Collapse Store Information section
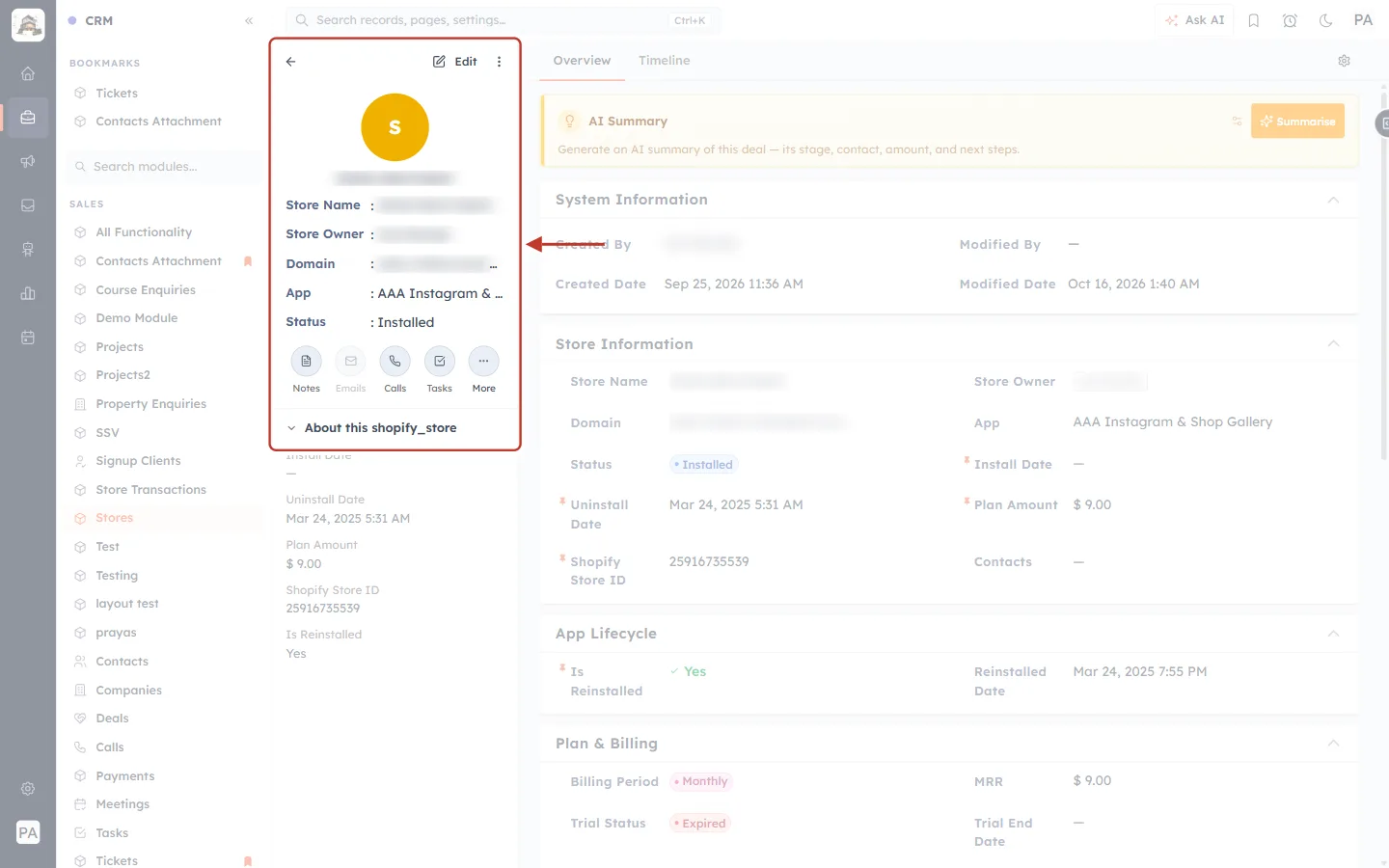 (1333, 344)
